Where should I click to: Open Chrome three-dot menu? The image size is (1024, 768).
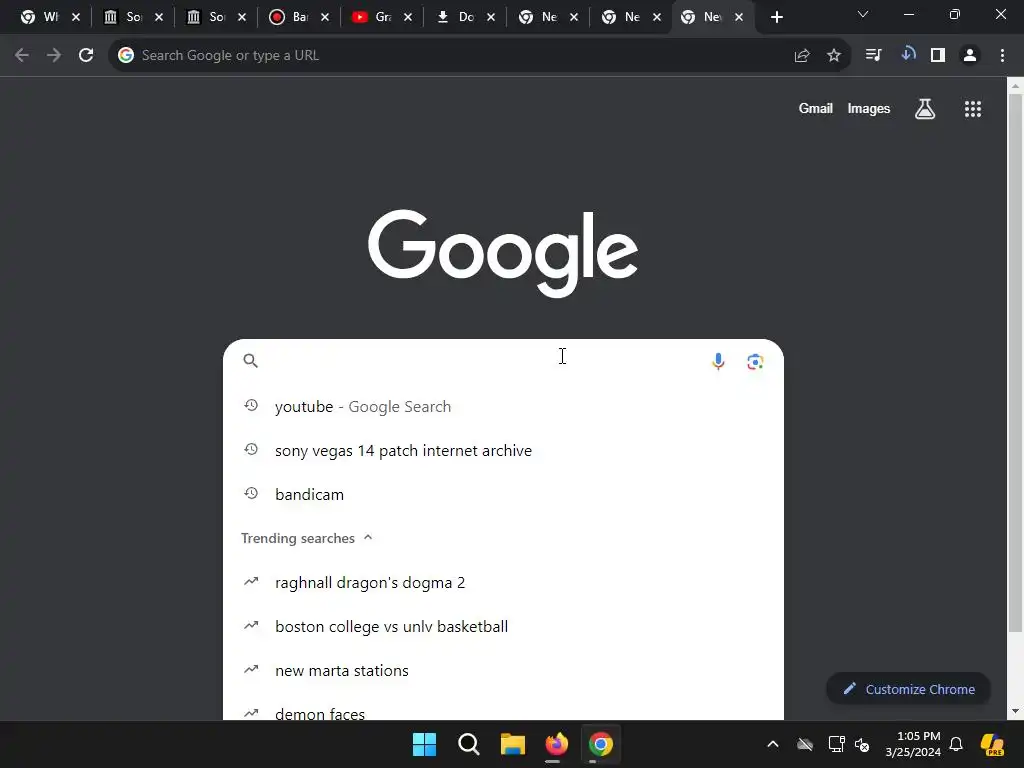[1002, 56]
